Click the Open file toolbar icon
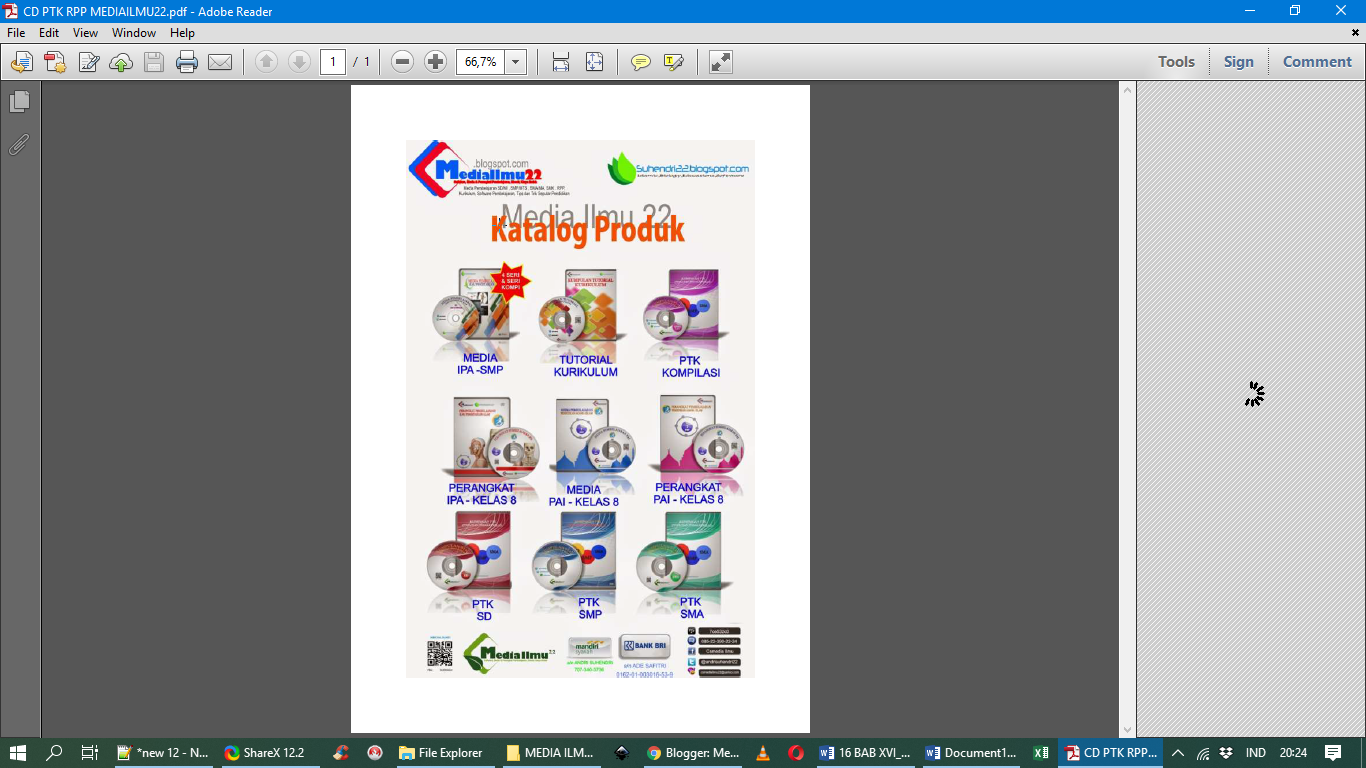The image size is (1366, 768). pos(21,62)
